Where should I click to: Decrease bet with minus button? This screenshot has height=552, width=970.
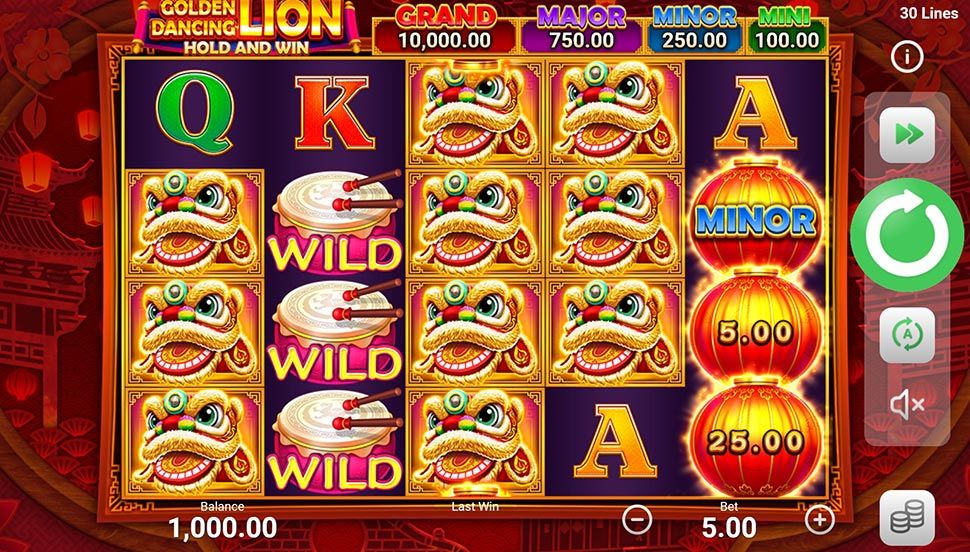[x=637, y=519]
